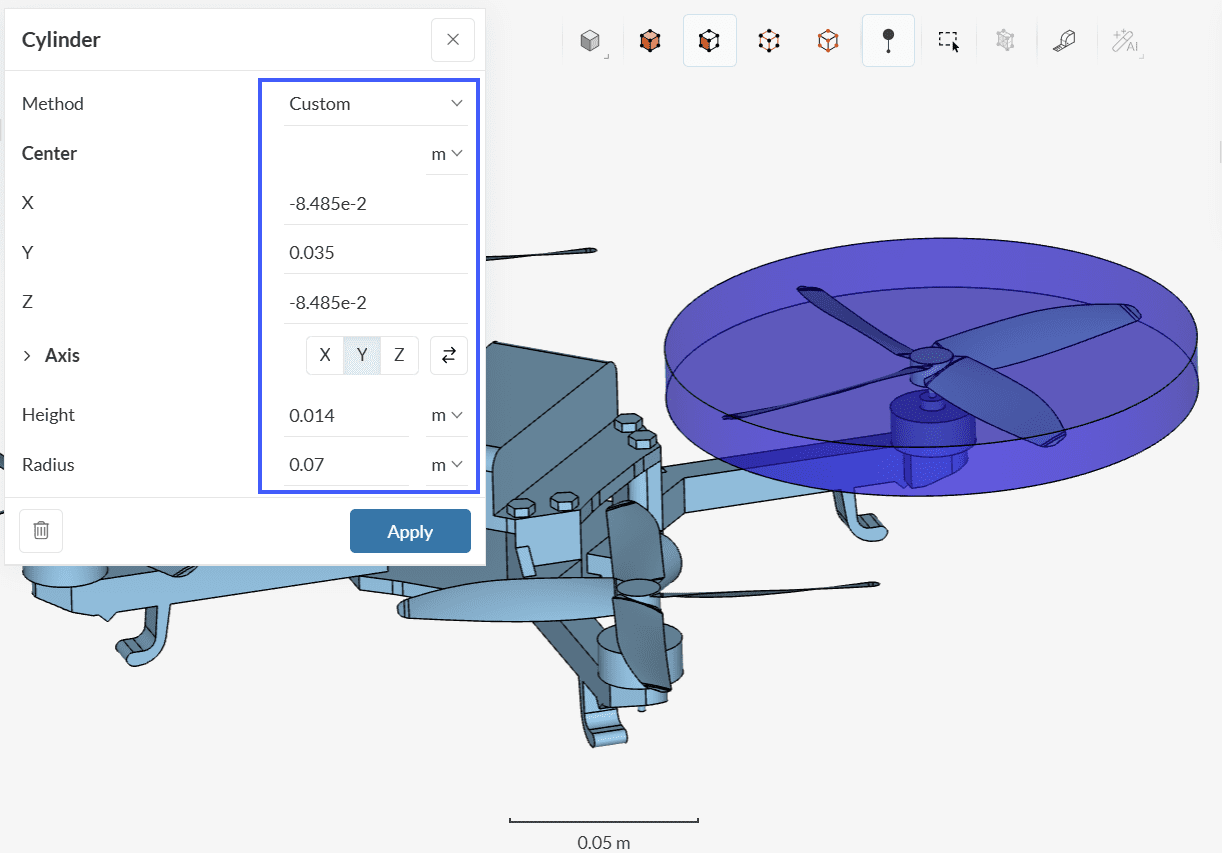Expand the Axis section chevron
The height and width of the screenshot is (853, 1222).
click(x=27, y=356)
